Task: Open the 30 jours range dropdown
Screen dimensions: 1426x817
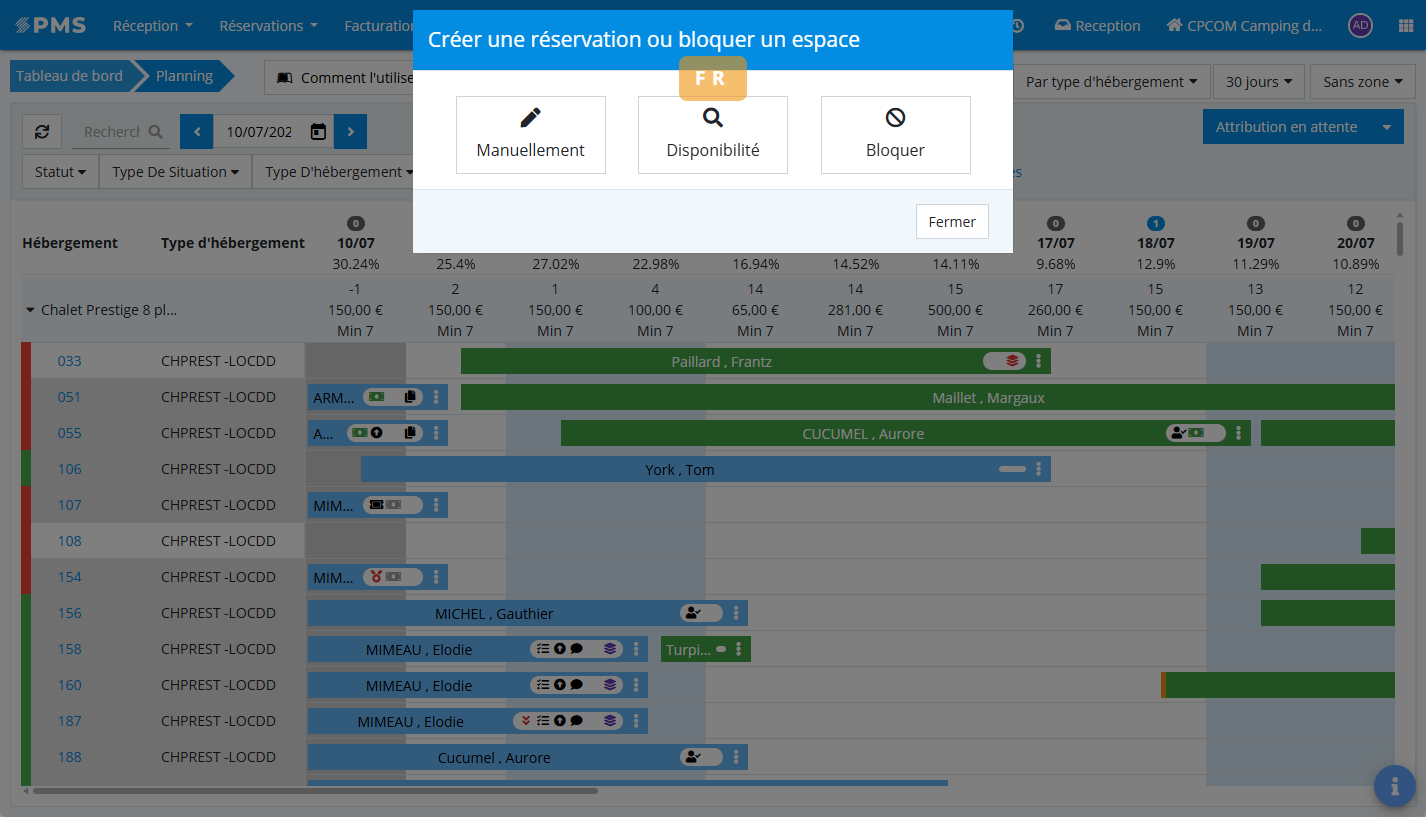Action: tap(1258, 82)
